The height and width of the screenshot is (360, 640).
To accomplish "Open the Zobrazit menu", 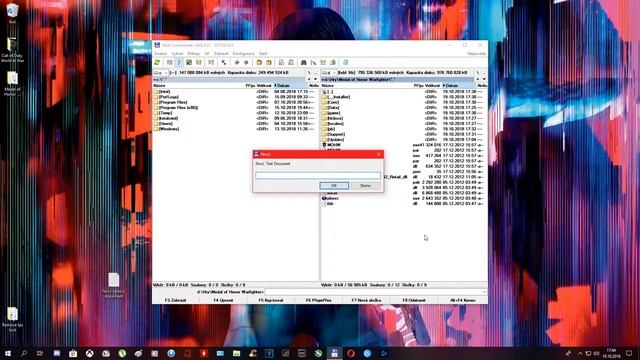I will (221, 53).
